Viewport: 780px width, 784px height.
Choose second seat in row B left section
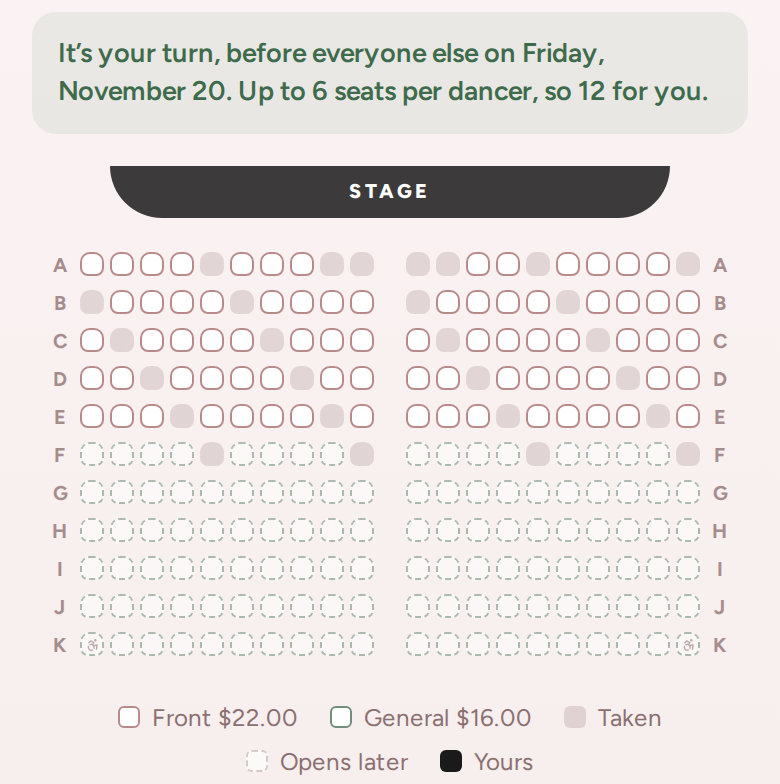click(122, 302)
